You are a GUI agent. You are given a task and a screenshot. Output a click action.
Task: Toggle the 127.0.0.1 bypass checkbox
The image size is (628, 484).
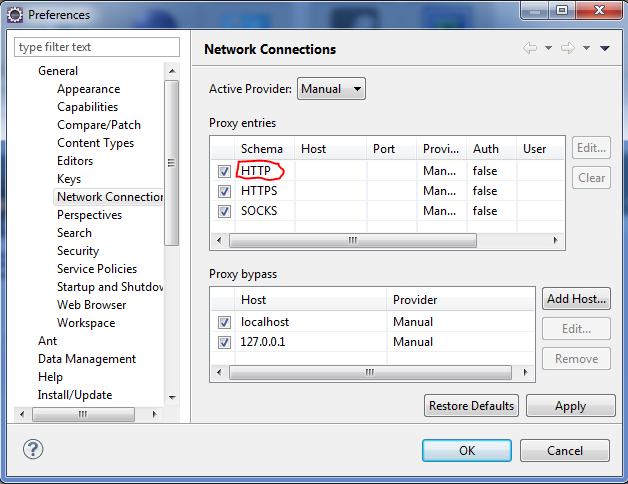pos(224,342)
